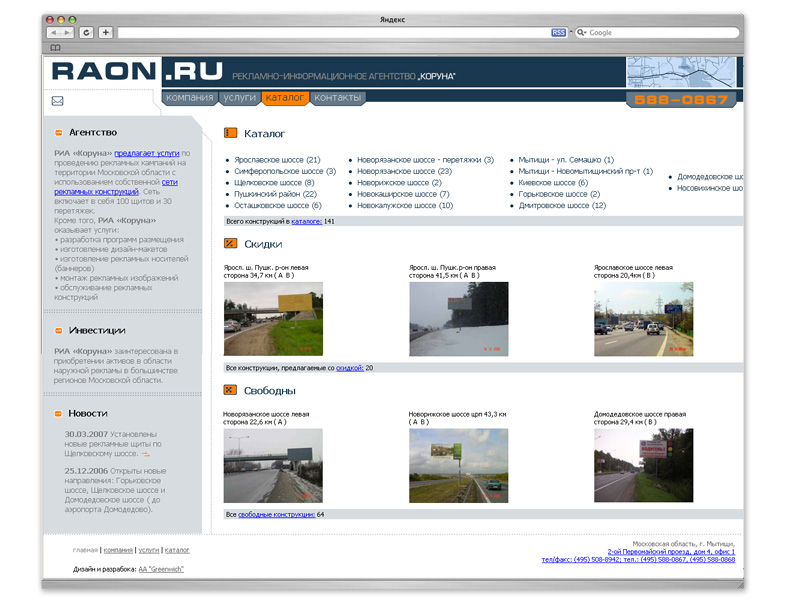
Task: Open Симферопольское шоссе (3) catalog entry
Action: (x=285, y=171)
